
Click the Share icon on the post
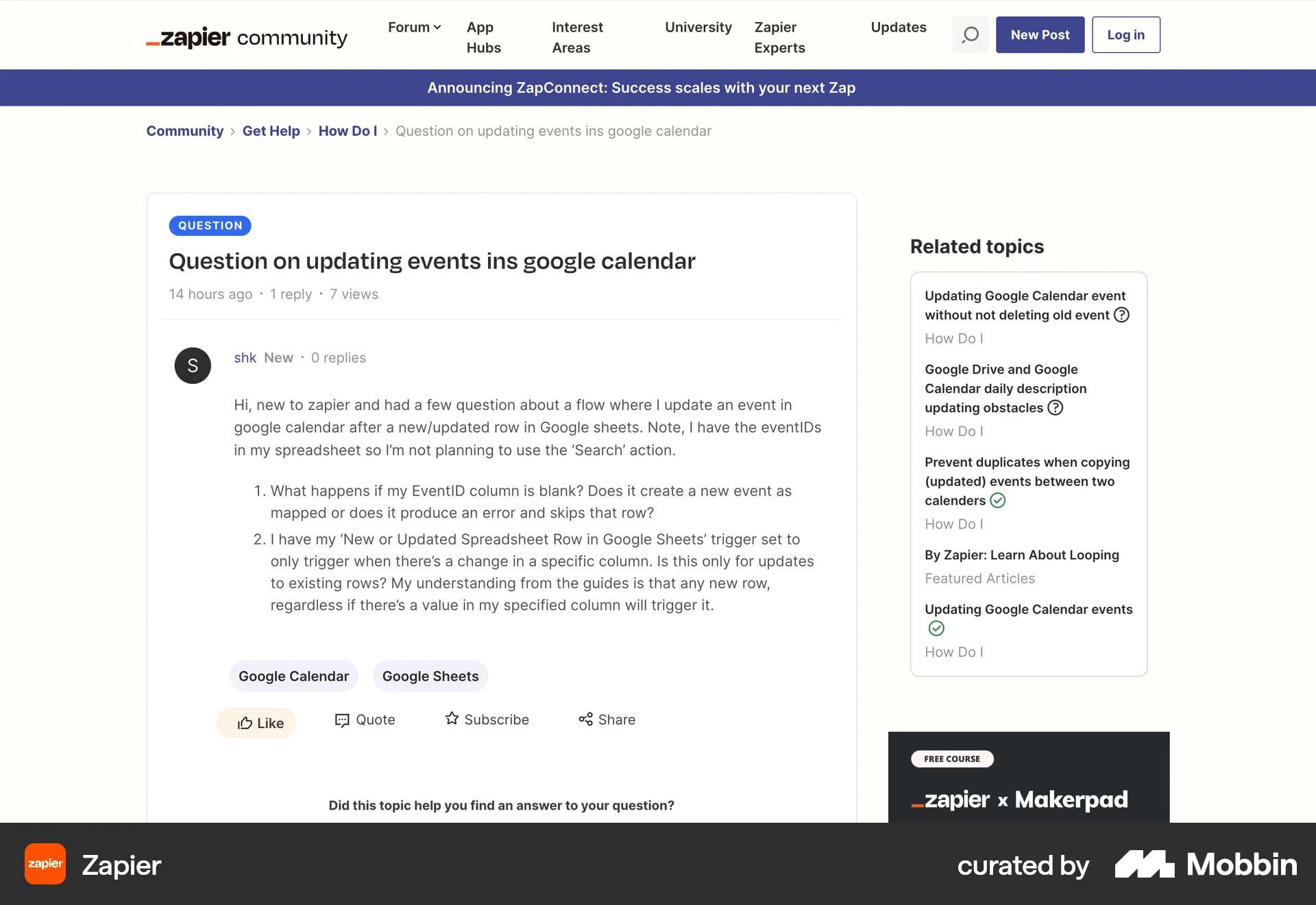pos(586,719)
